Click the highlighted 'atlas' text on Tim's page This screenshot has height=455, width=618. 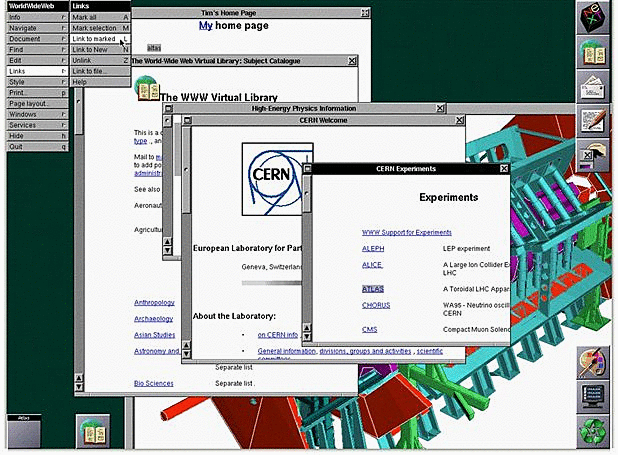click(154, 48)
